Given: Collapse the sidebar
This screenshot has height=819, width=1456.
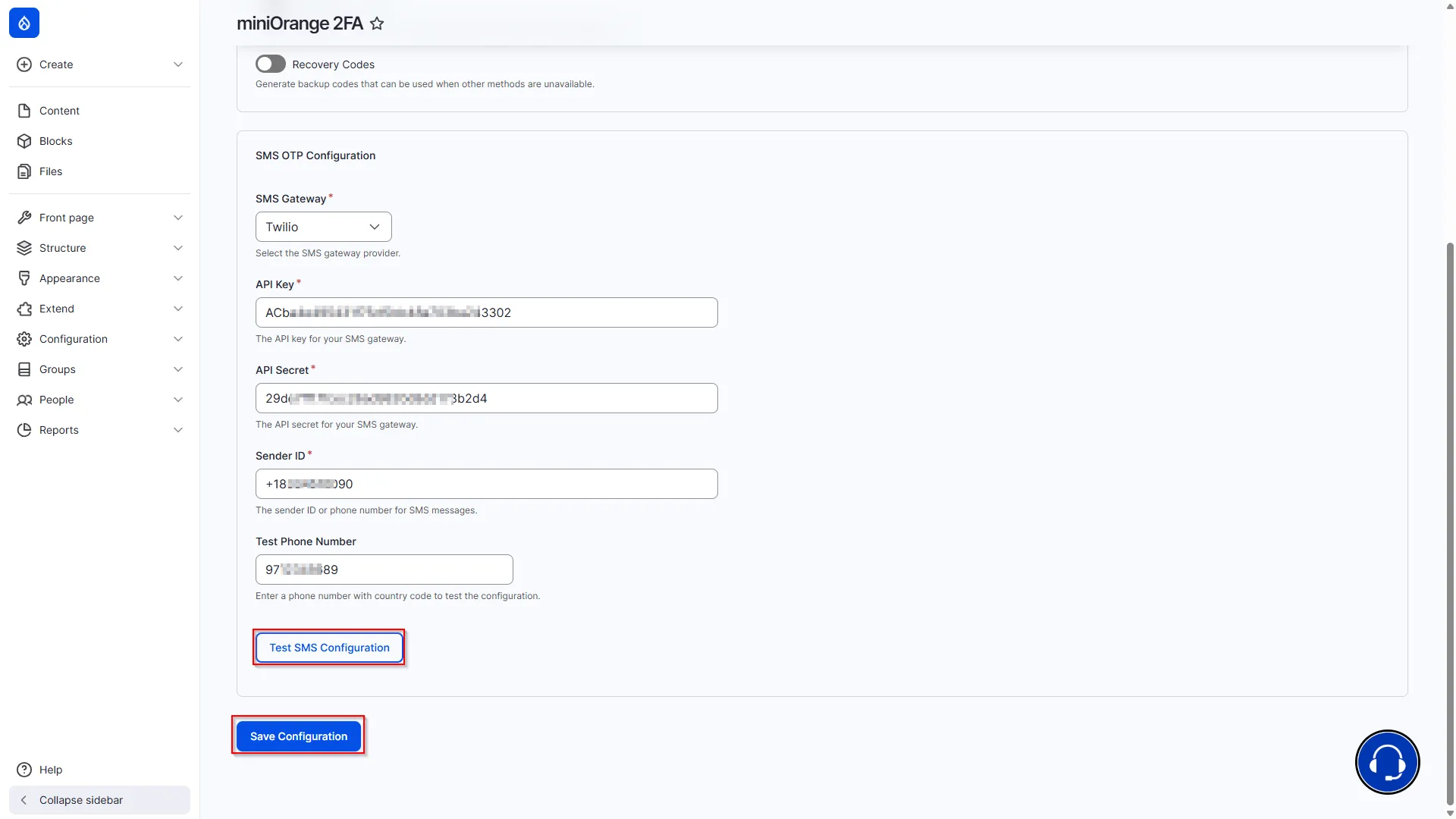Looking at the screenshot, I should [99, 800].
